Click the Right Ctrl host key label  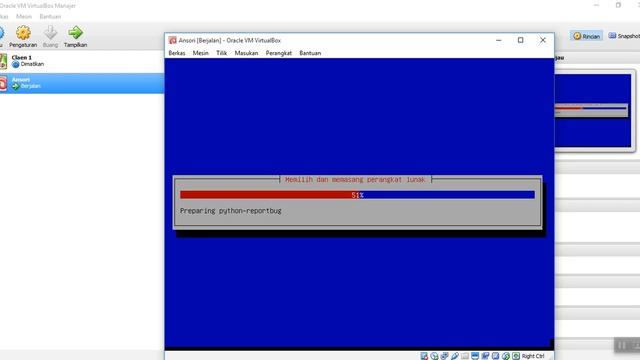(x=533, y=356)
